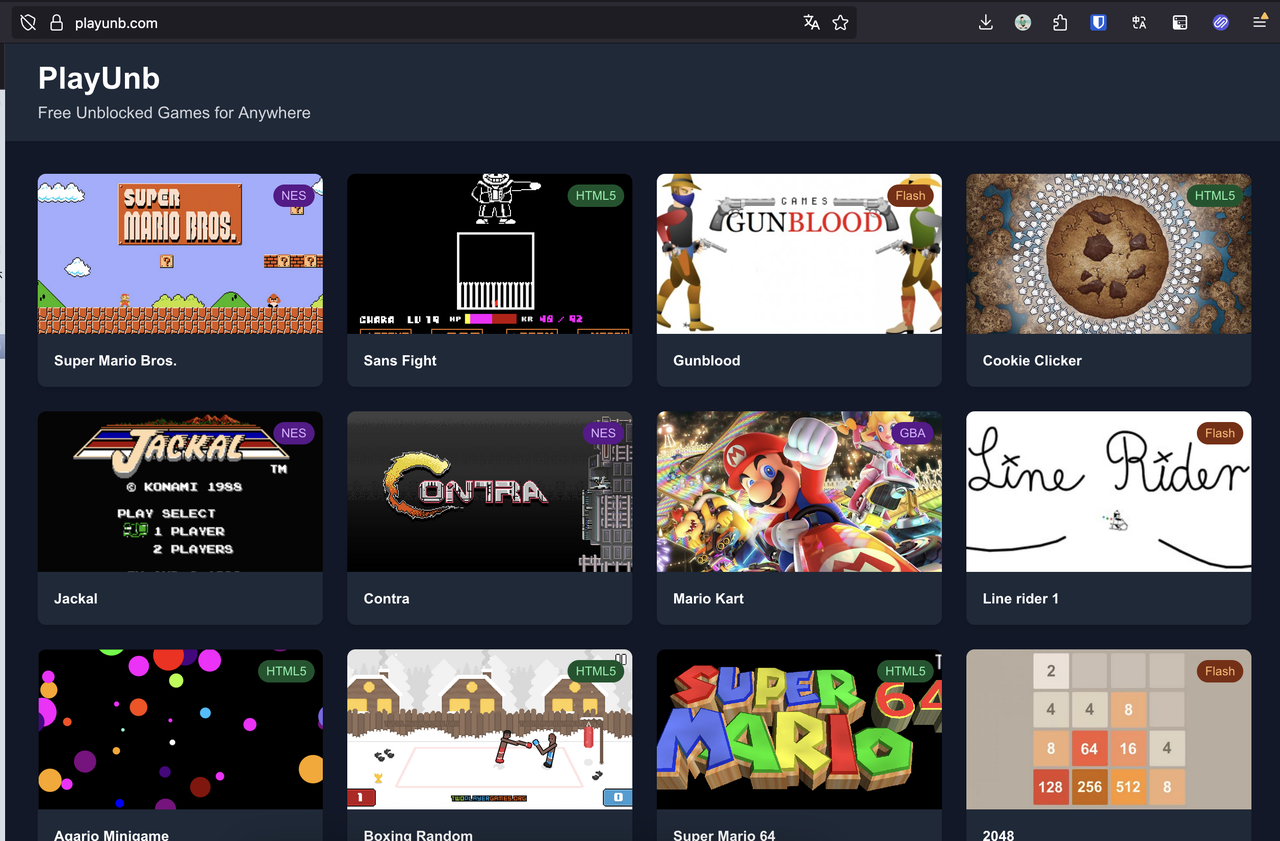Image resolution: width=1280 pixels, height=841 pixels.
Task: Open the browser hamburger application menu
Action: [1259, 23]
